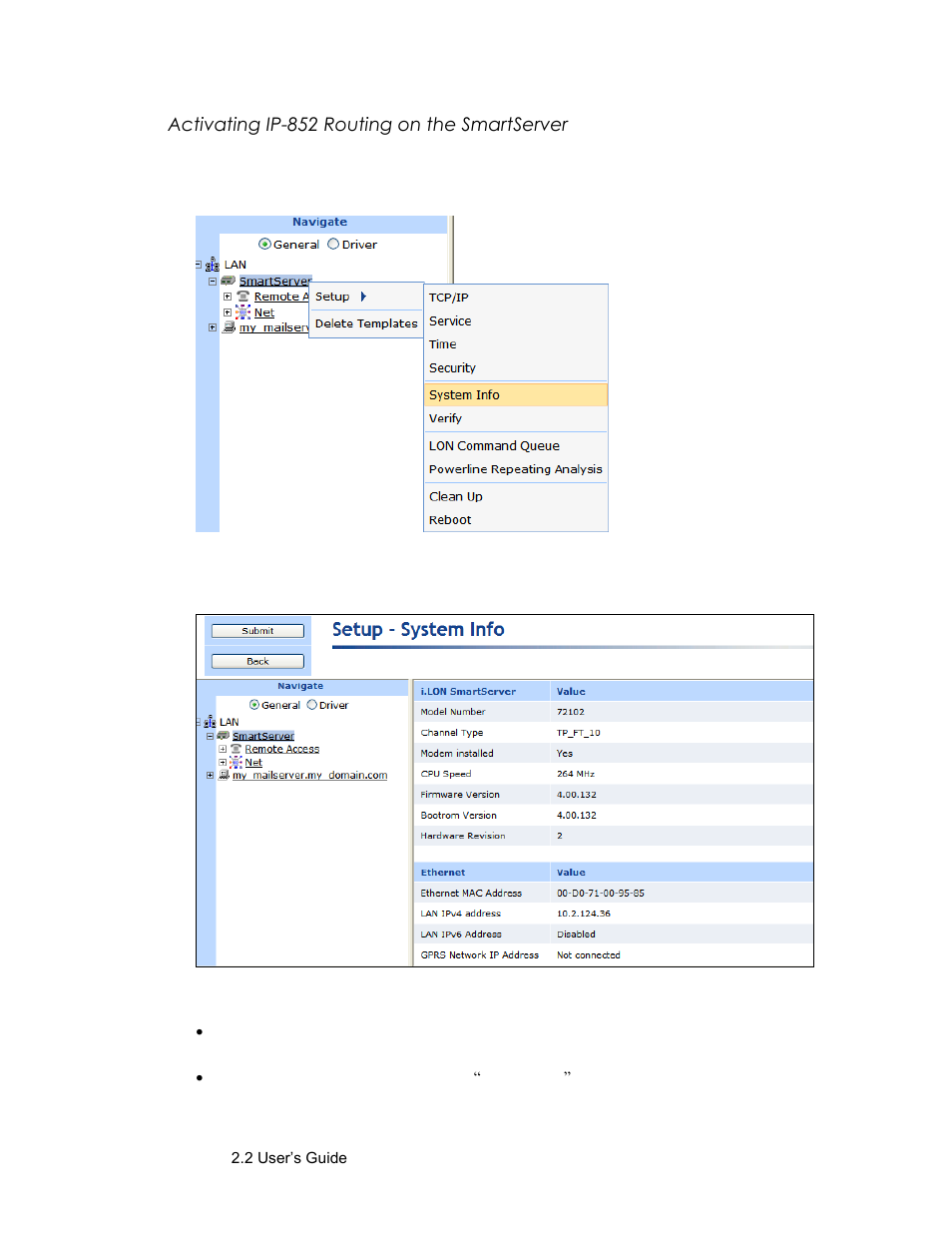This screenshot has height=1233, width=952.
Task: Choose Delete Templates from context menu
Action: click(x=366, y=323)
